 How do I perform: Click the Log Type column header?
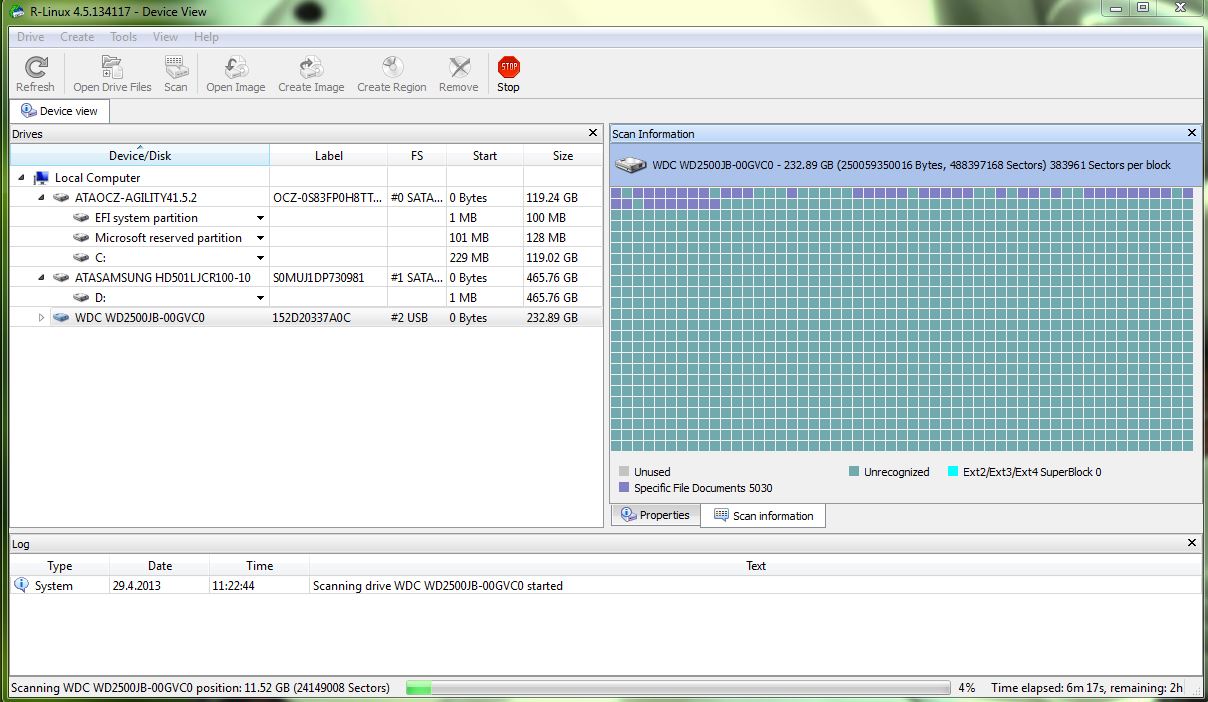click(60, 566)
